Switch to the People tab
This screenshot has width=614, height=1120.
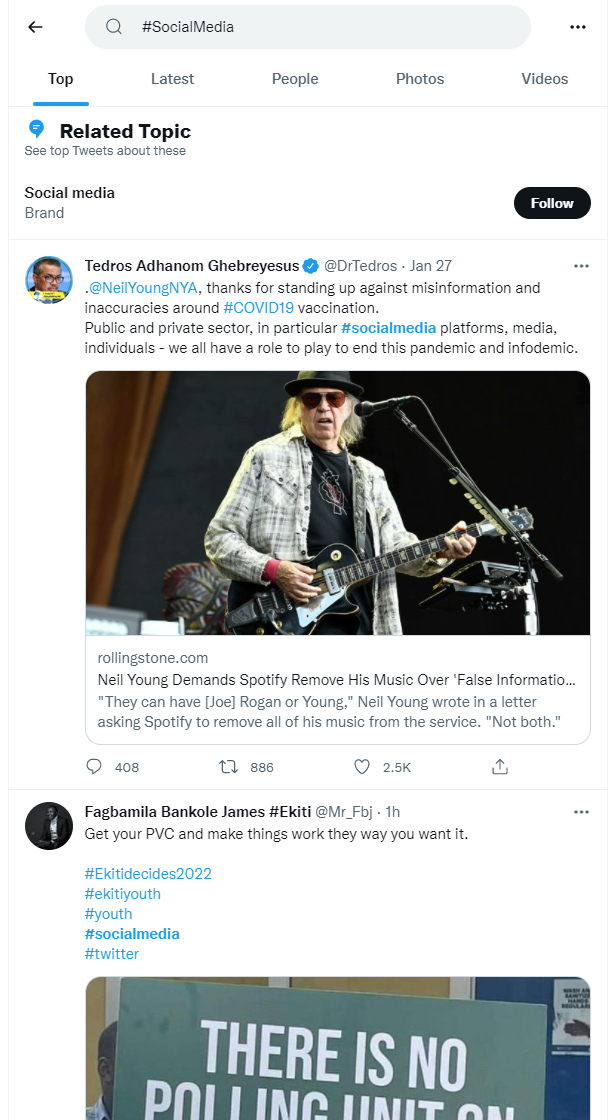pos(295,79)
